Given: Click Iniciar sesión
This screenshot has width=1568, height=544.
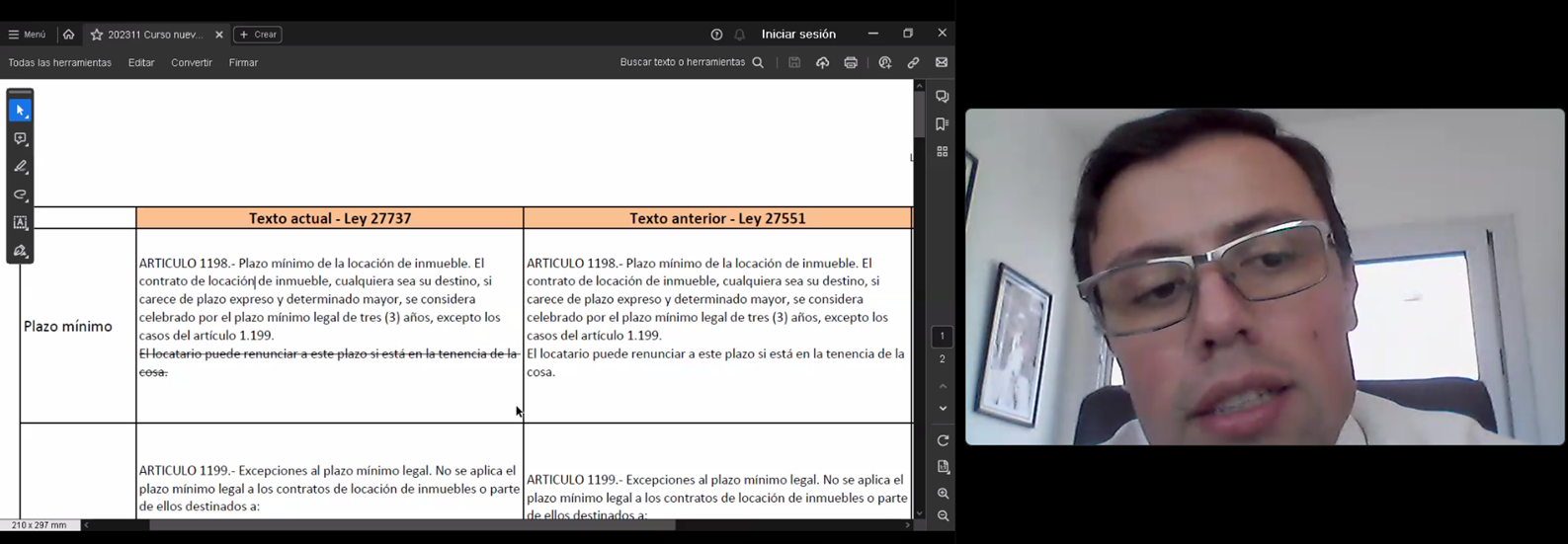Looking at the screenshot, I should pyautogui.click(x=798, y=35).
